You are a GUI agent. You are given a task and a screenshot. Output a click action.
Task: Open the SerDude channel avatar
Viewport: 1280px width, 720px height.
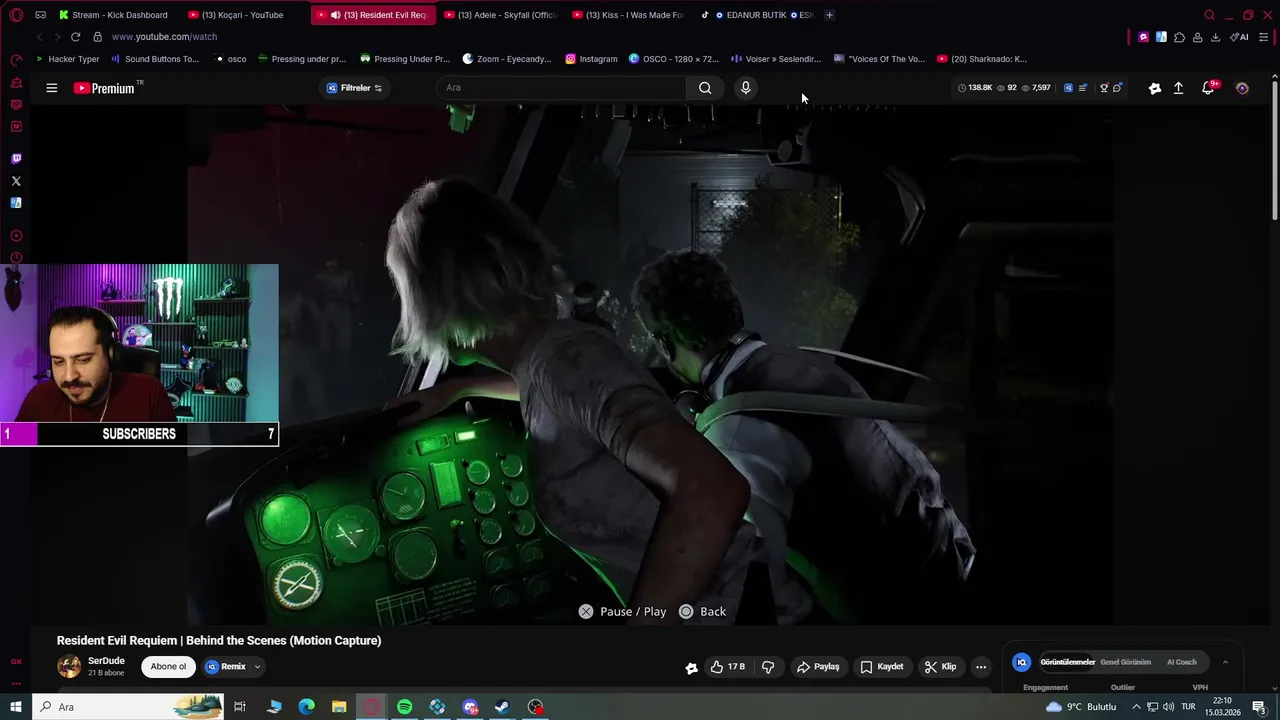[x=69, y=666]
